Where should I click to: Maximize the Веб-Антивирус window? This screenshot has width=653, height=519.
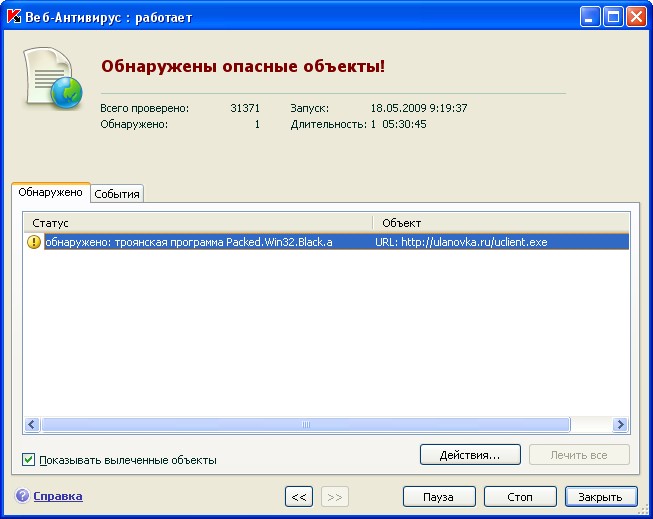(x=613, y=16)
